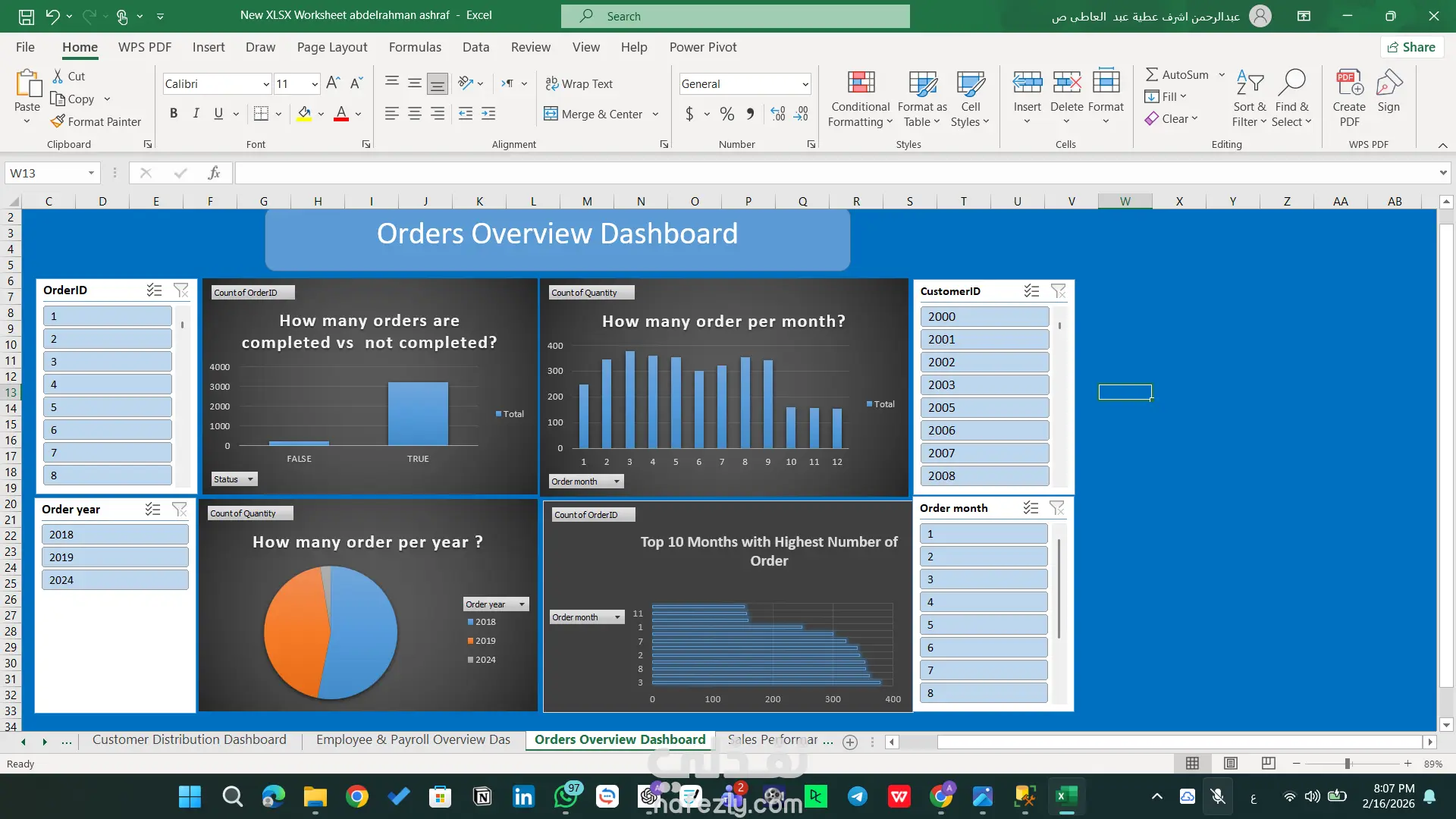Image resolution: width=1456 pixels, height=819 pixels.
Task: Open the Page Layout ribbon tab
Action: (331, 47)
